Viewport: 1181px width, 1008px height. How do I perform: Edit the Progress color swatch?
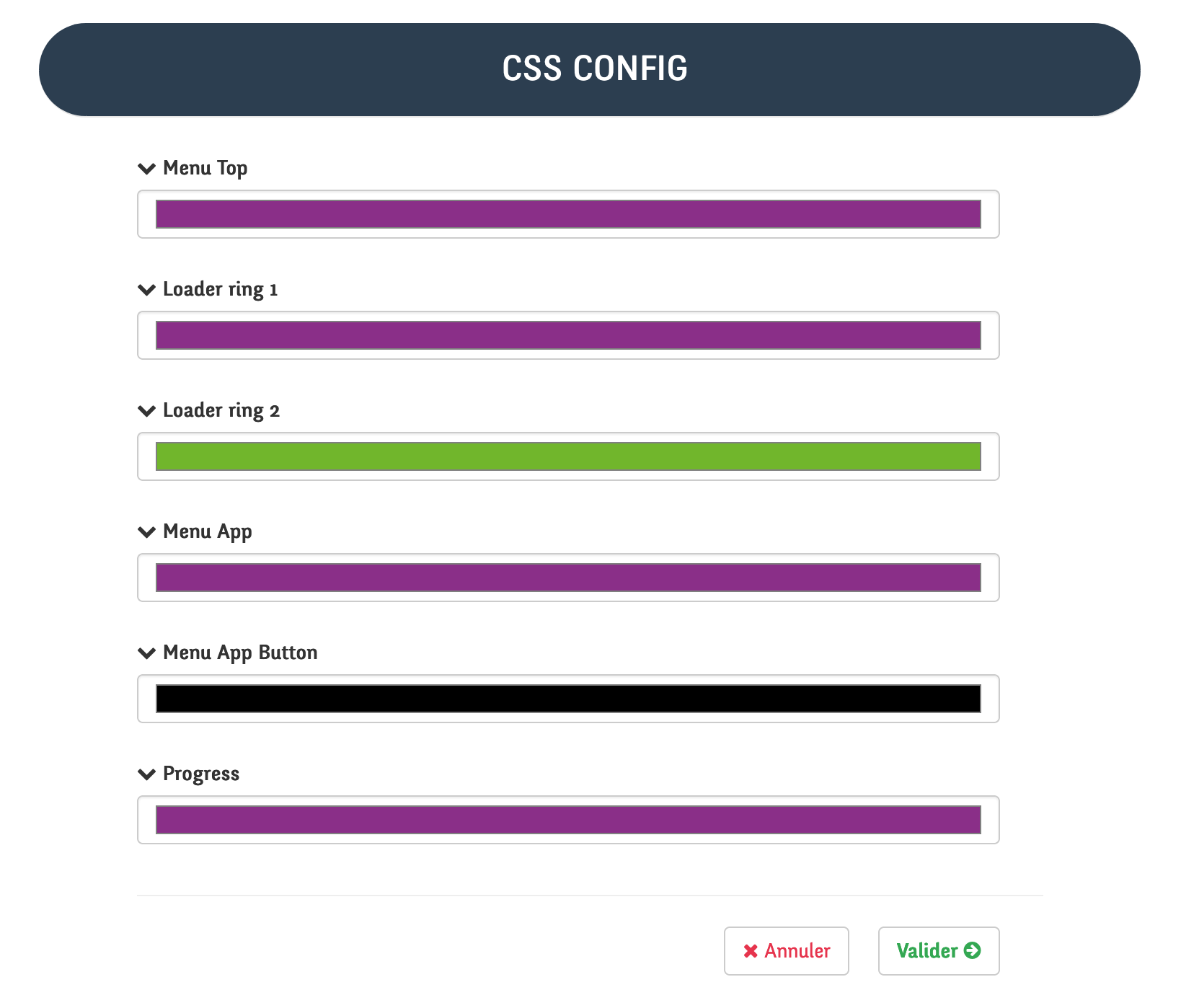click(x=568, y=820)
